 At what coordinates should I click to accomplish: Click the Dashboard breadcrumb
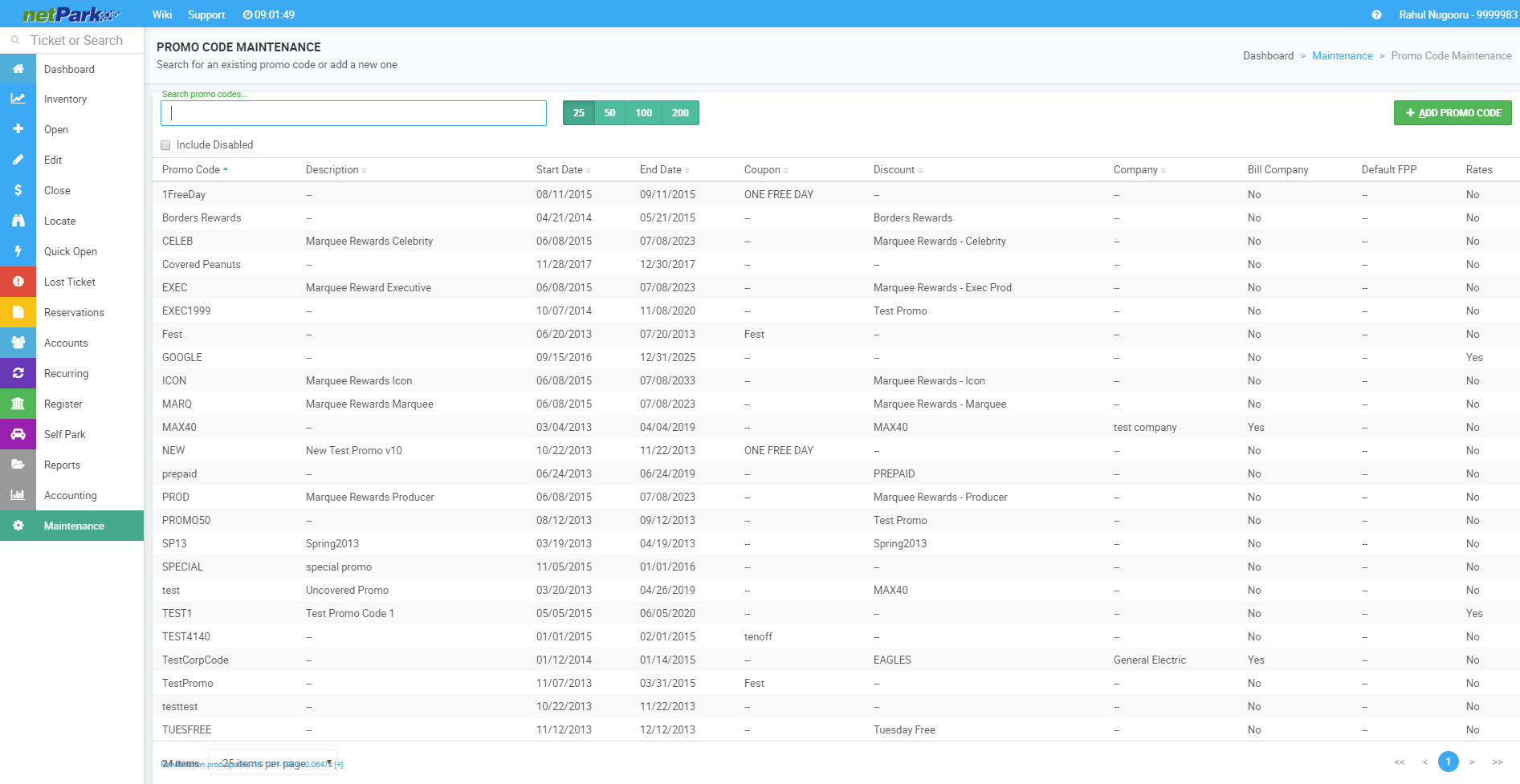tap(1268, 55)
